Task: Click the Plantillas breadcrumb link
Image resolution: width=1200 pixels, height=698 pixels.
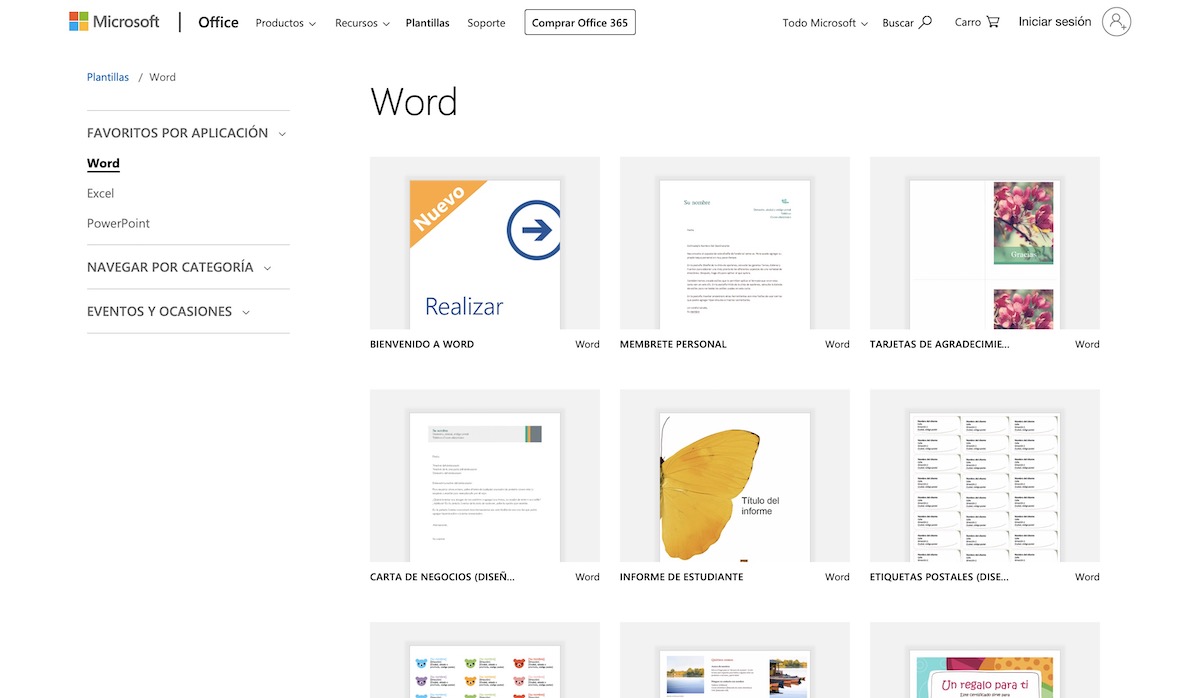Action: pyautogui.click(x=108, y=77)
